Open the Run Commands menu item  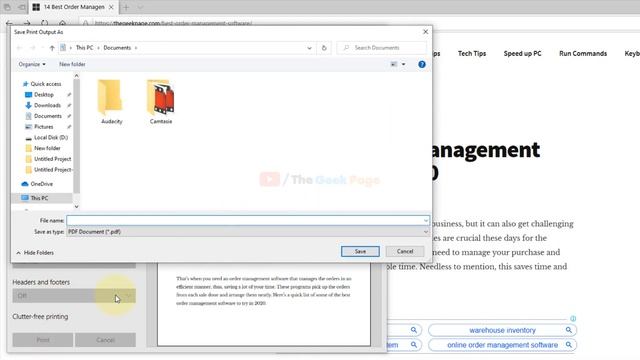583,53
